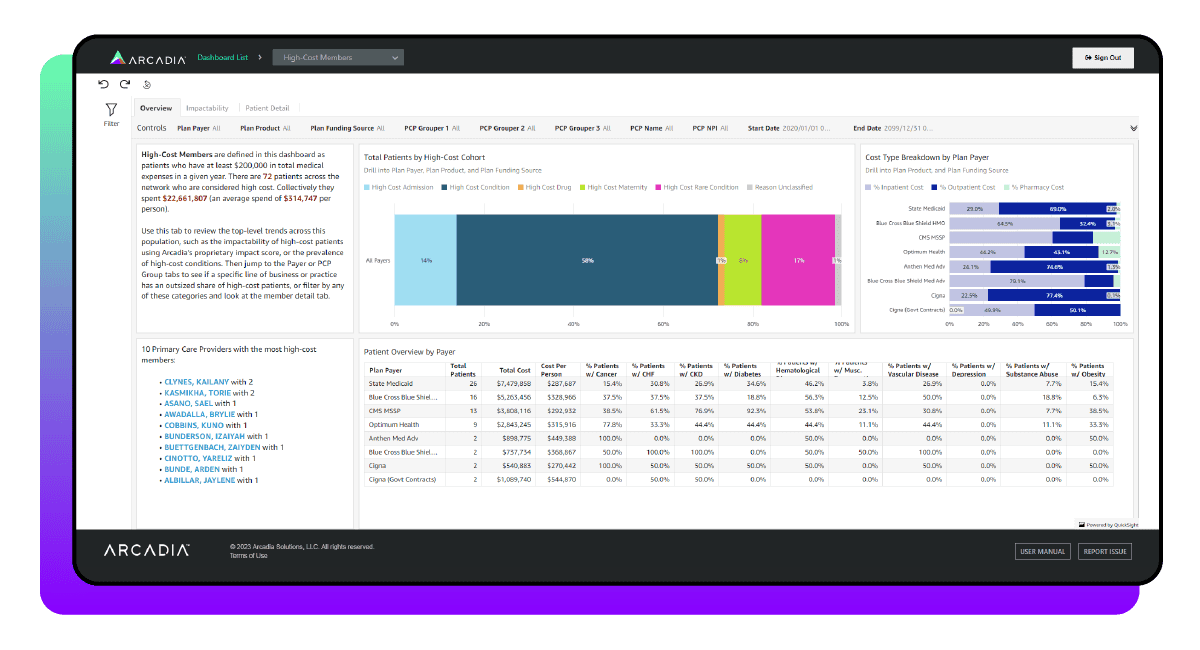Click the Report Issue button

pos(1105,552)
